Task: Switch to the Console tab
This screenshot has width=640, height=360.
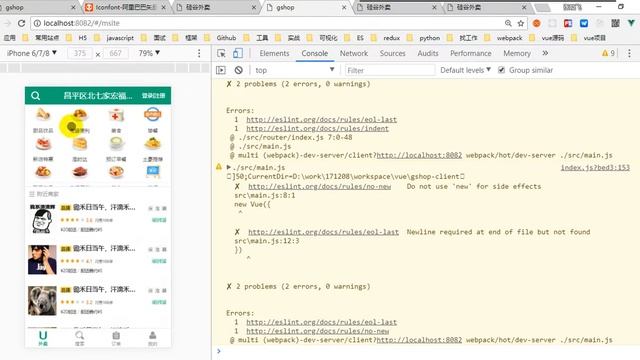Action: click(x=314, y=53)
